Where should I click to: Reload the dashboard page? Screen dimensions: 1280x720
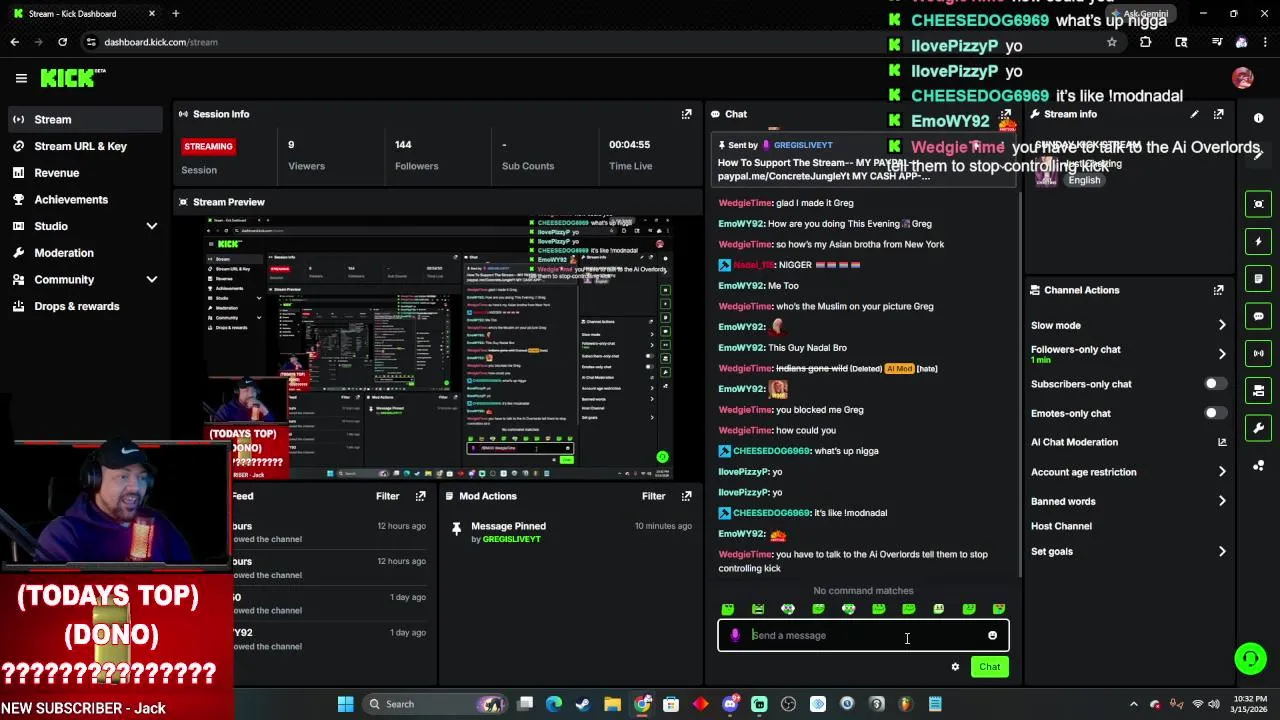62,42
